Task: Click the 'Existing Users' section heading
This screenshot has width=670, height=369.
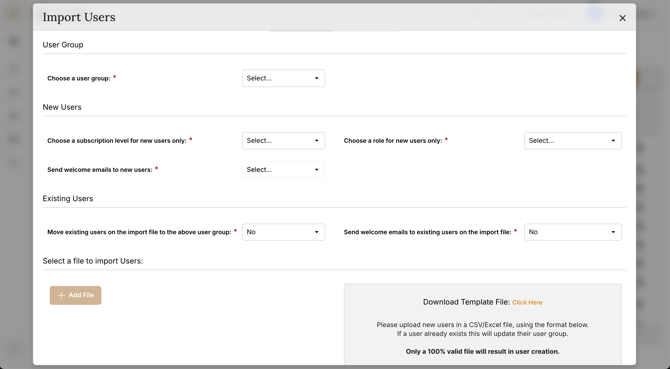Action: 68,199
